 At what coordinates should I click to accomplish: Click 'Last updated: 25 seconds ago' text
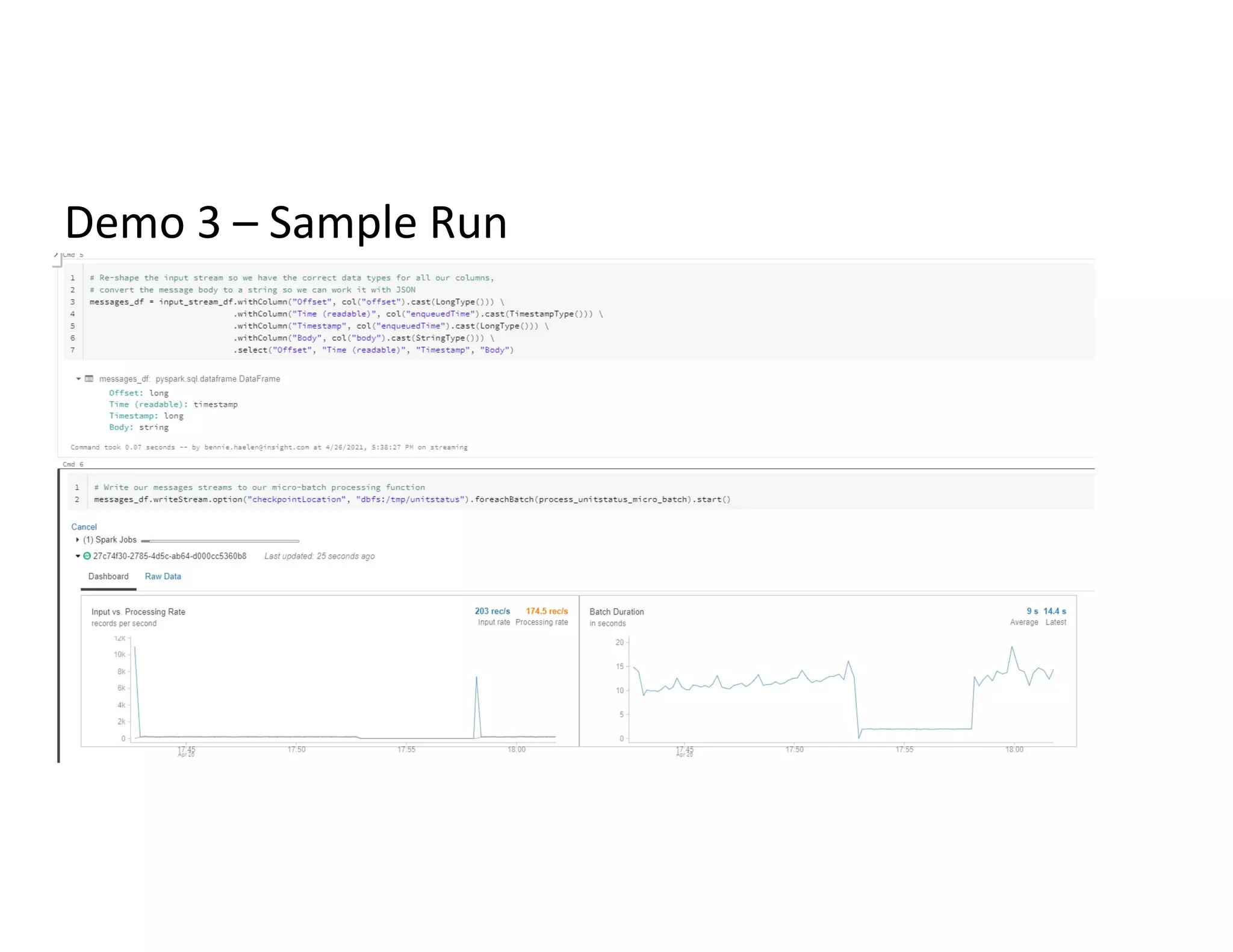click(319, 556)
